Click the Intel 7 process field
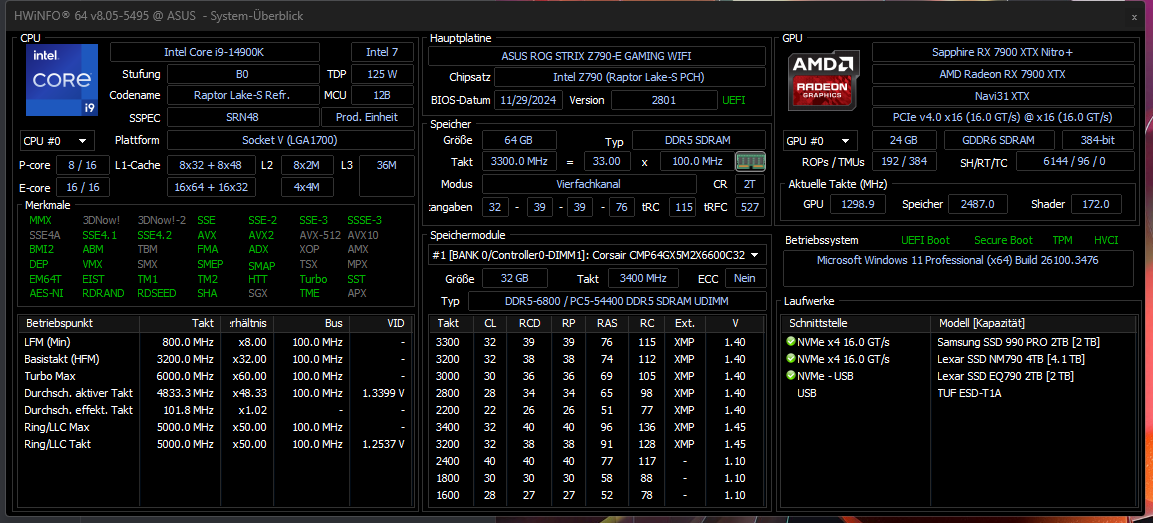The image size is (1153, 523). click(x=382, y=52)
